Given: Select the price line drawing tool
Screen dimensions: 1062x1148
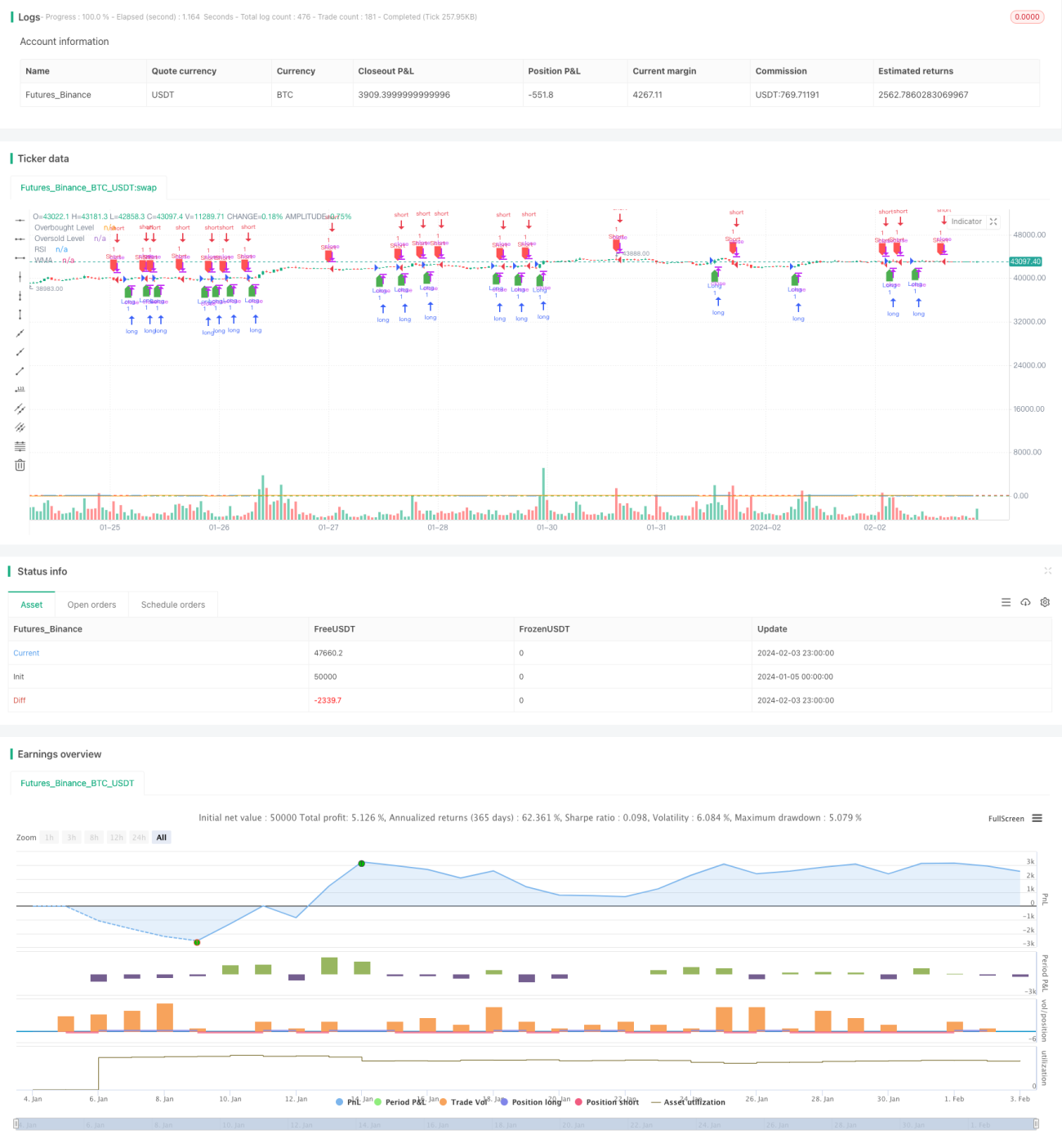Looking at the screenshot, I should point(20,390).
